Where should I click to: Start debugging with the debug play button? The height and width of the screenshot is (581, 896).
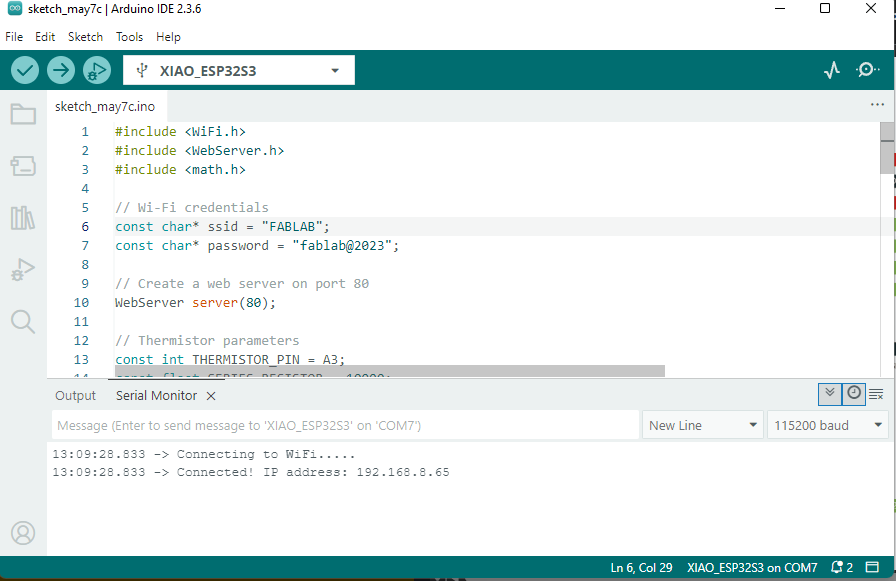point(97,70)
